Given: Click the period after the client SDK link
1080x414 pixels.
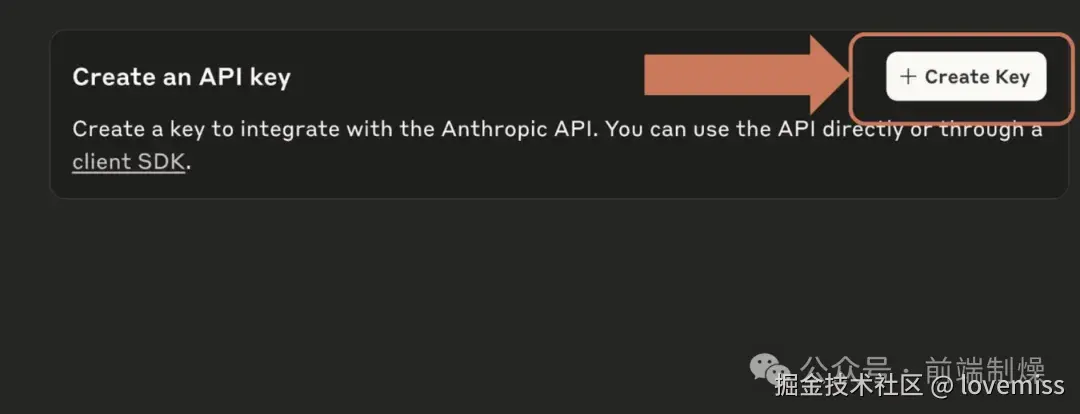Looking at the screenshot, I should pos(188,164).
